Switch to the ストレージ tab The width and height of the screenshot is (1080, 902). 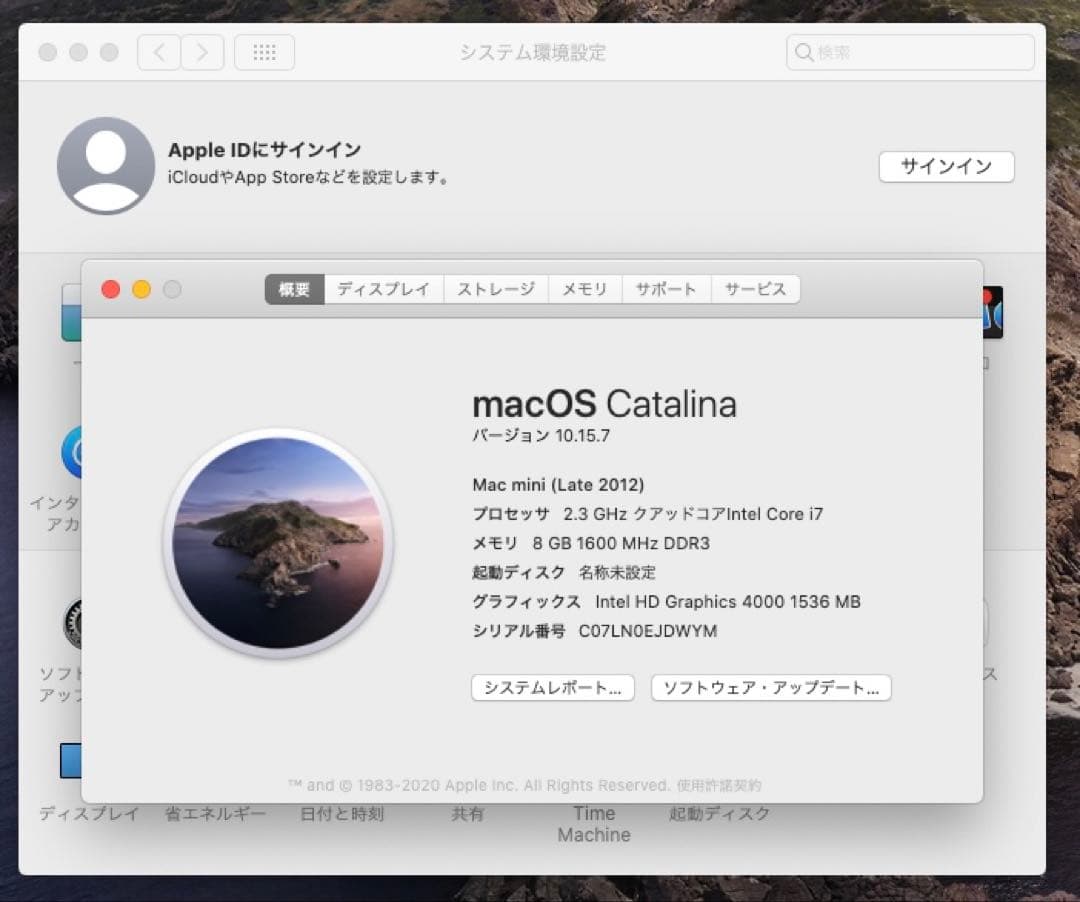(x=496, y=289)
